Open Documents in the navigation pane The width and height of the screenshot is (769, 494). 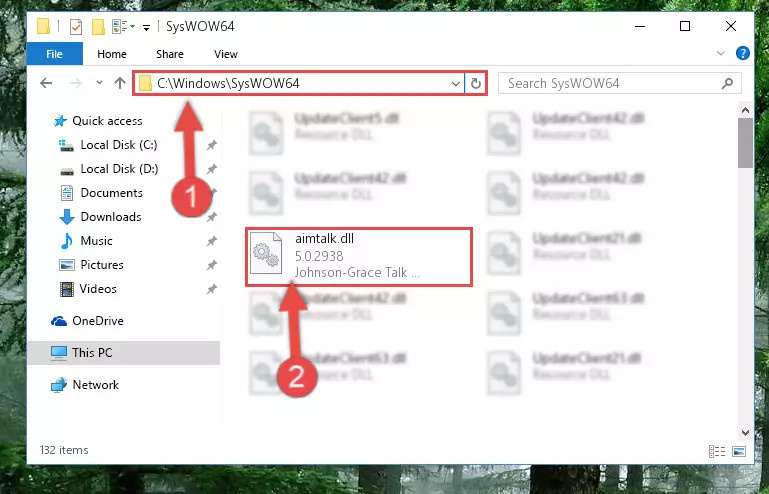(x=101, y=193)
